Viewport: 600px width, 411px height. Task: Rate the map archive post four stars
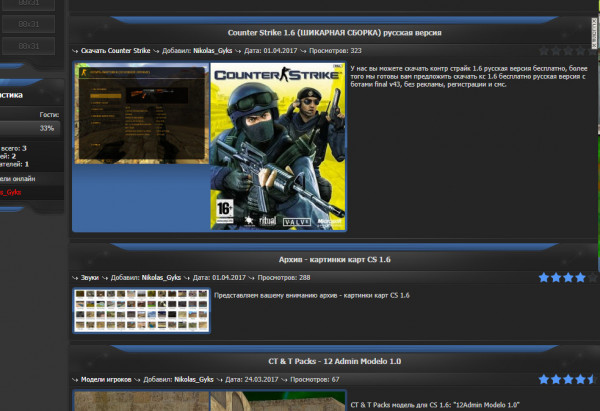580,277
